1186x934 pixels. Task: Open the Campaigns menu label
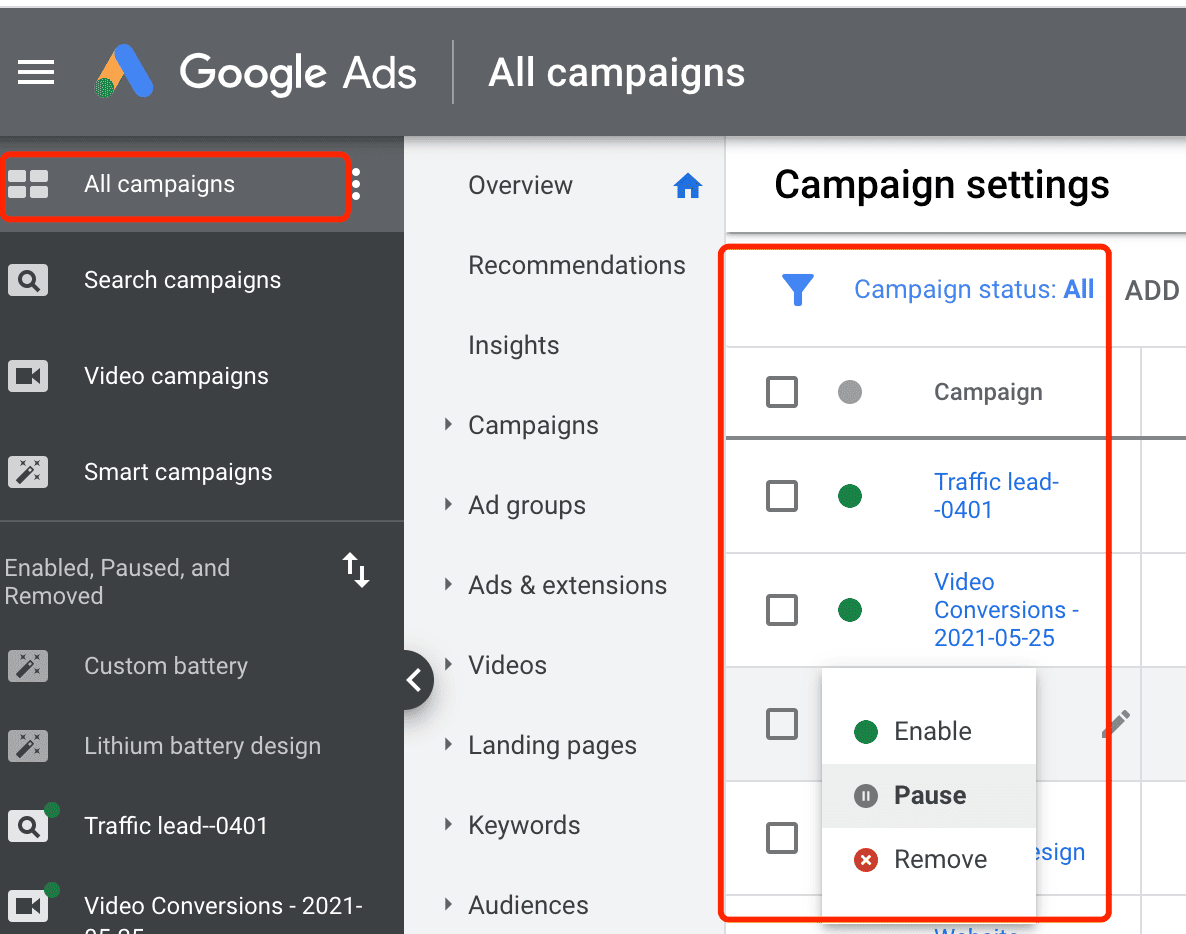[x=533, y=425]
